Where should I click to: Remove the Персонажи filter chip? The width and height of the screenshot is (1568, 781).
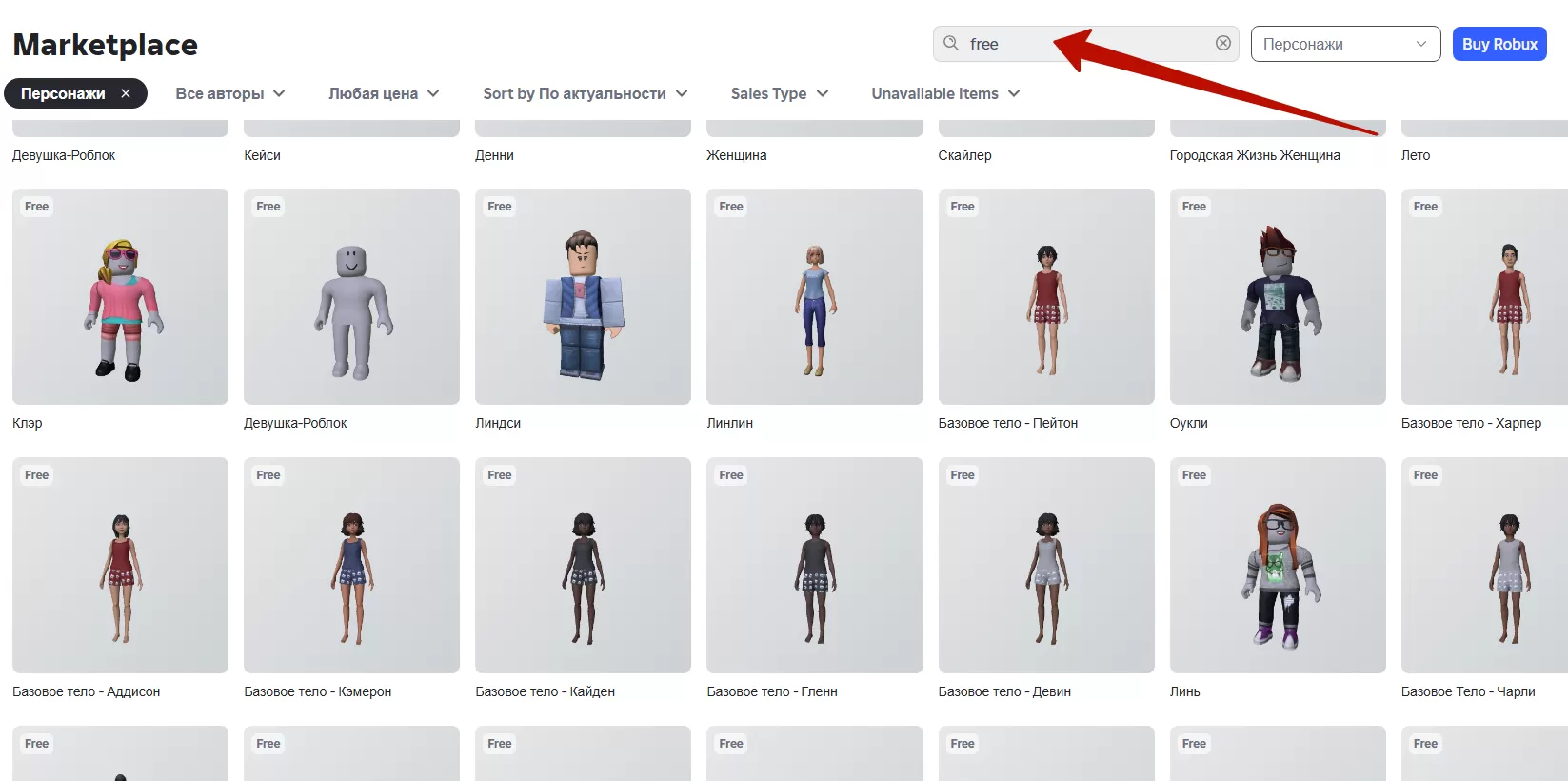click(126, 93)
